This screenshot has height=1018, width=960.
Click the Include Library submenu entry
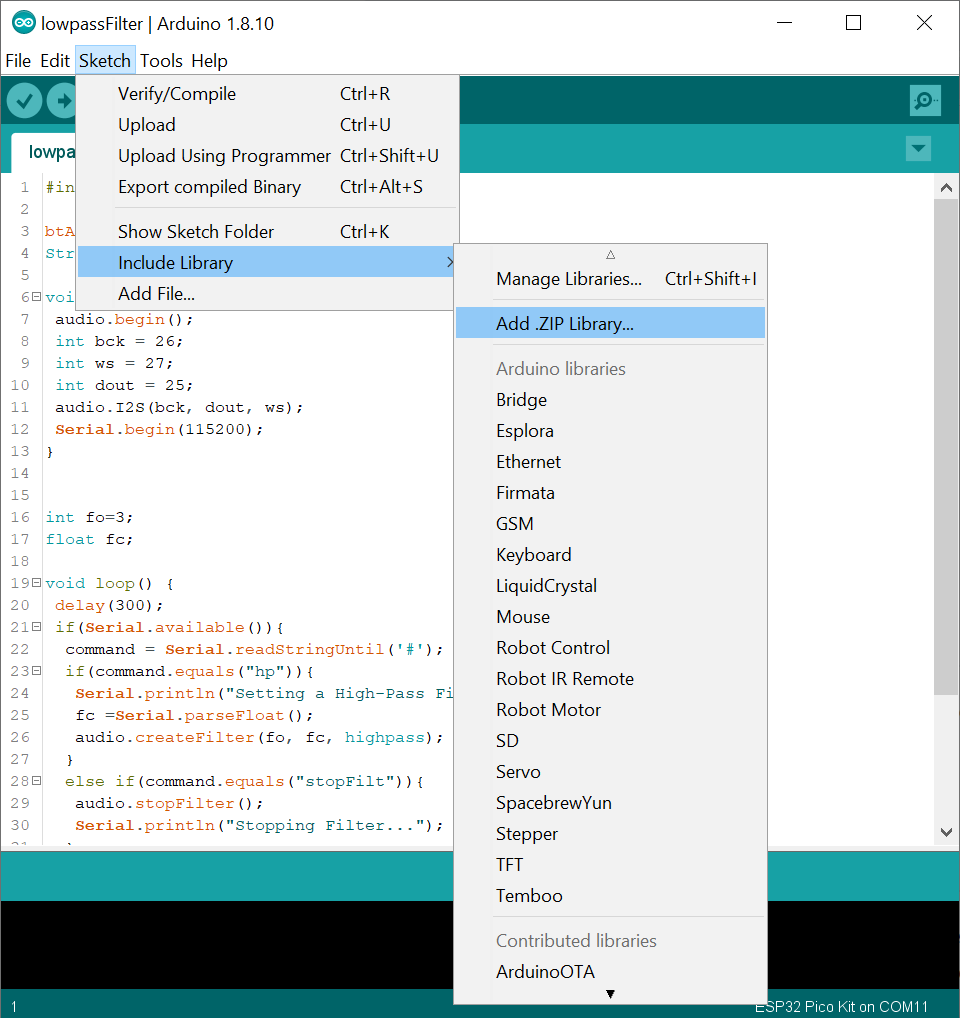coord(267,262)
